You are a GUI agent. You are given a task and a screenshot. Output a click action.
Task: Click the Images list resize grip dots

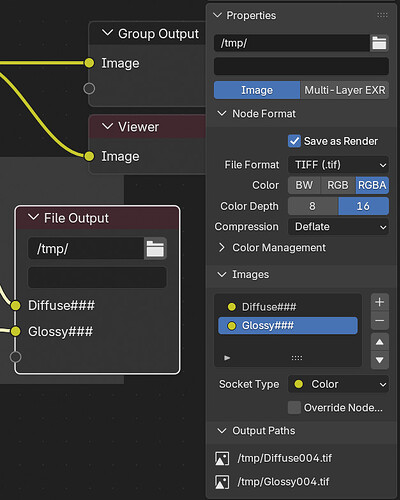tap(297, 358)
